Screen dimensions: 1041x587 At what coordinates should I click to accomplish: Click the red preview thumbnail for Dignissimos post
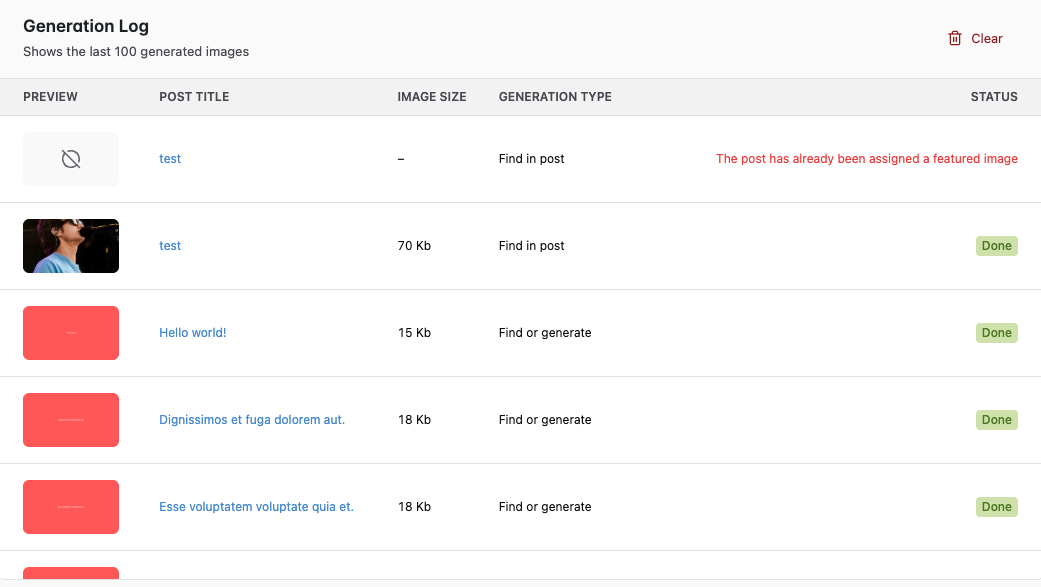pyautogui.click(x=71, y=420)
